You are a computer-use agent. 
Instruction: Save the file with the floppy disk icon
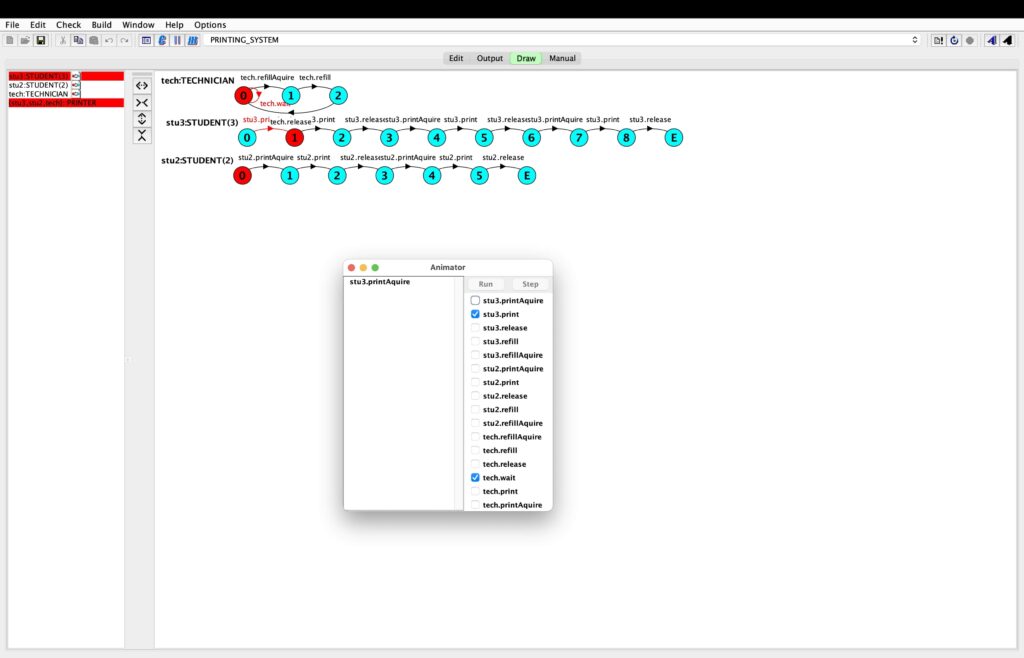click(40, 40)
